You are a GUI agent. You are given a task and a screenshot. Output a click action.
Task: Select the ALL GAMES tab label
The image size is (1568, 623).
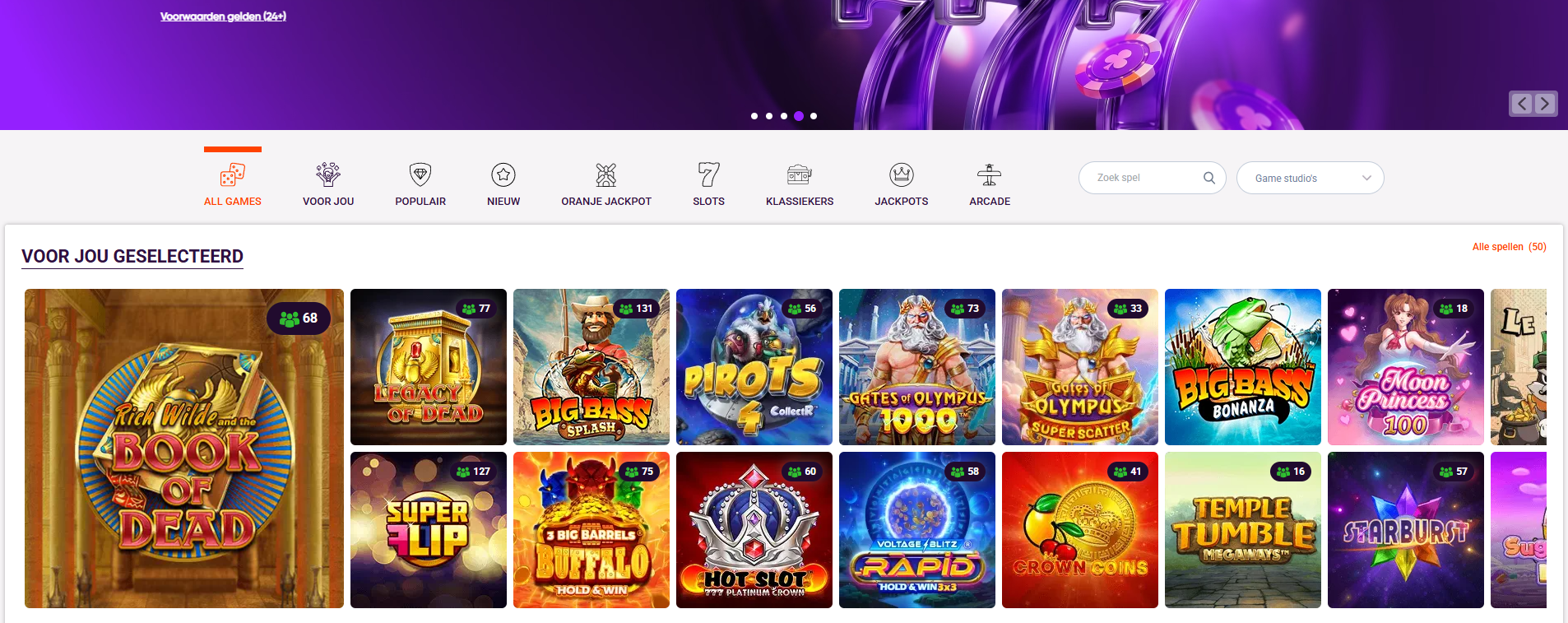click(233, 202)
